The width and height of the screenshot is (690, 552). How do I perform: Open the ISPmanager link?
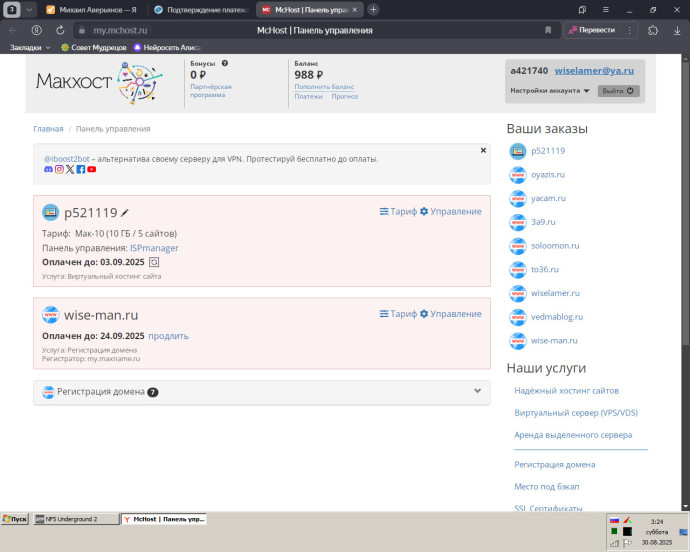(x=154, y=248)
